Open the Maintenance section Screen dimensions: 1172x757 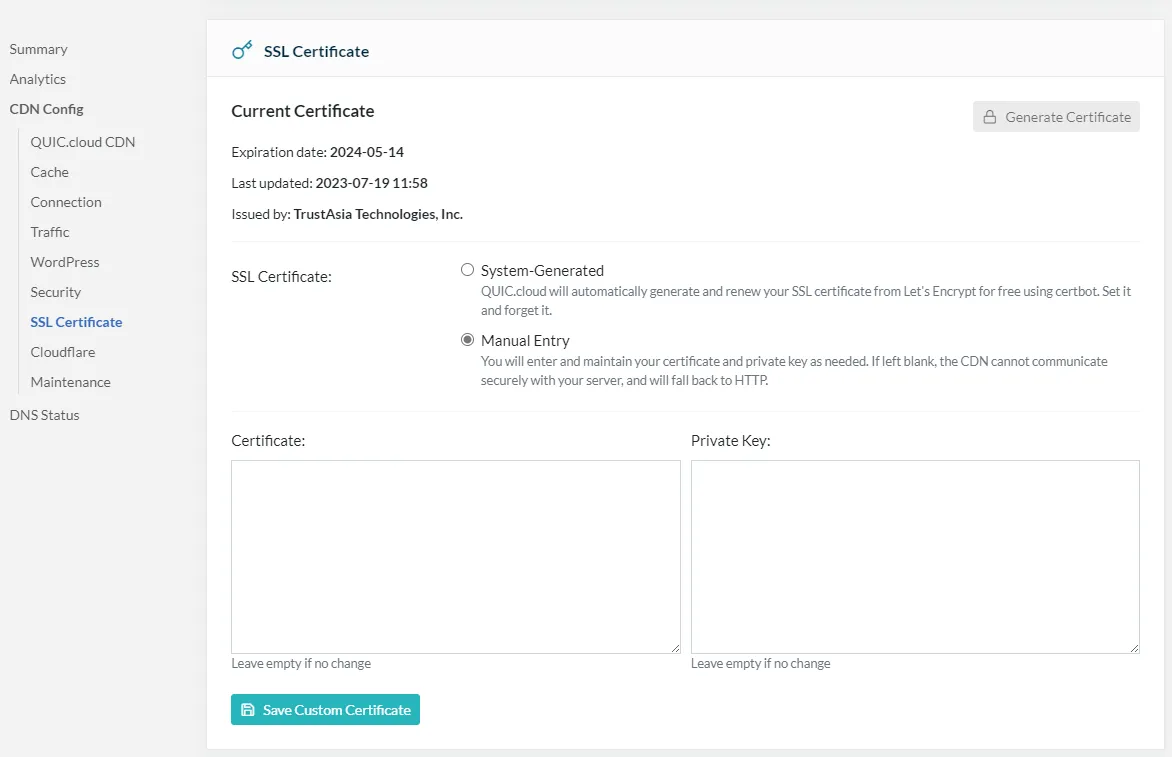pos(70,382)
